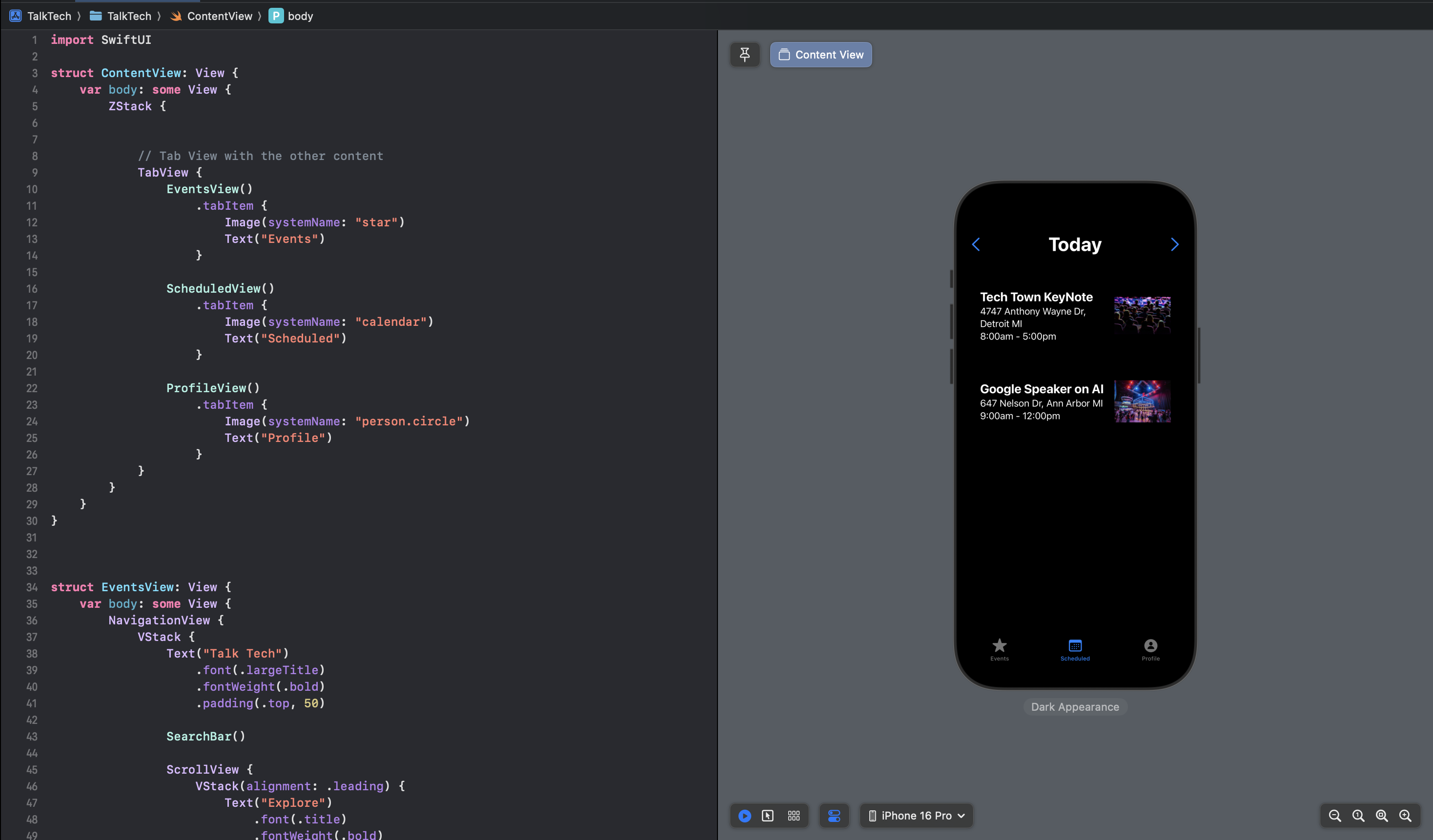Switch to selectable preview mode
This screenshot has height=840, width=1433.
(x=768, y=816)
